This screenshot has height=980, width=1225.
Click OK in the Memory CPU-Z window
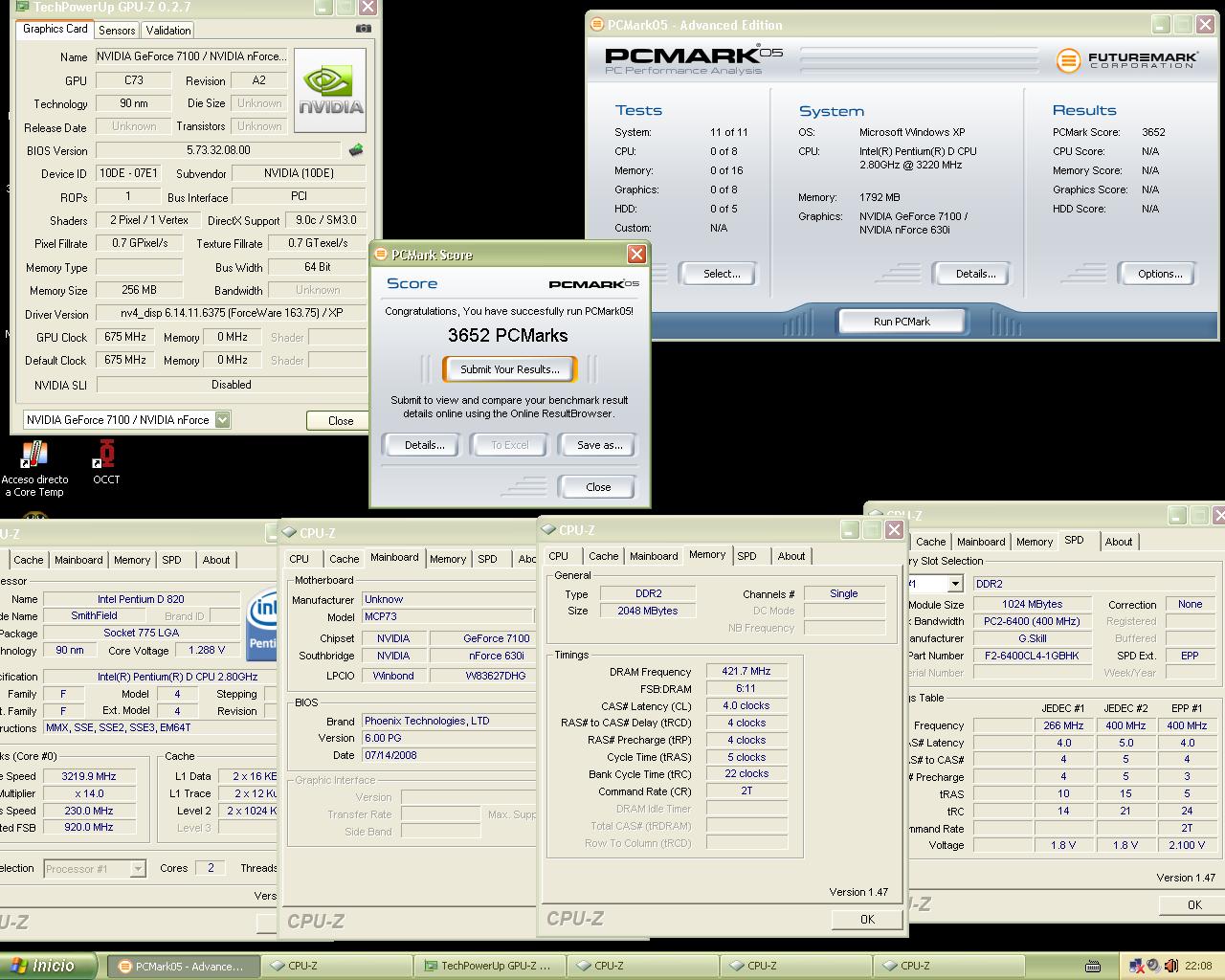pos(867,919)
